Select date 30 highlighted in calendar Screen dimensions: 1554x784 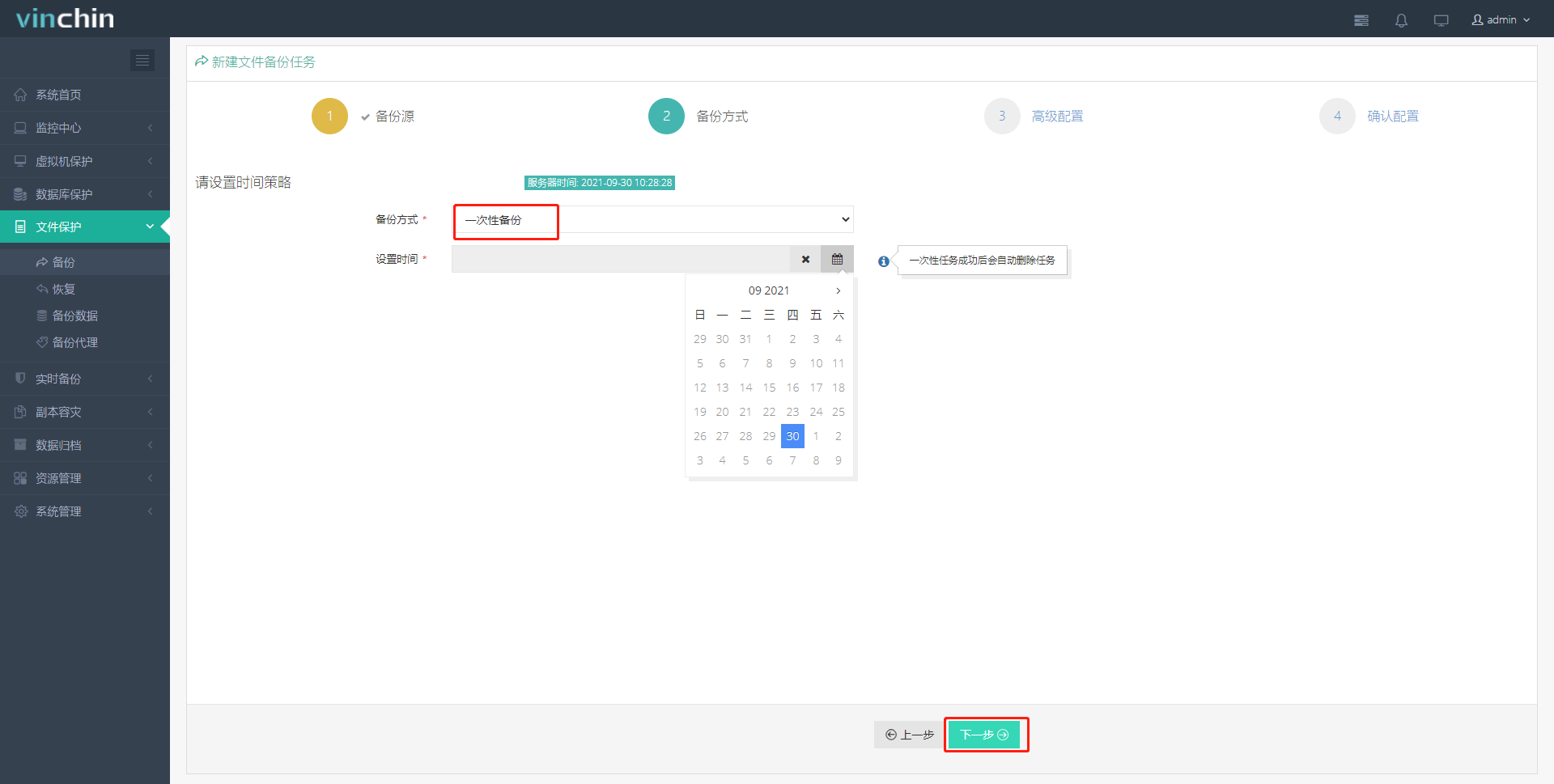(x=792, y=436)
